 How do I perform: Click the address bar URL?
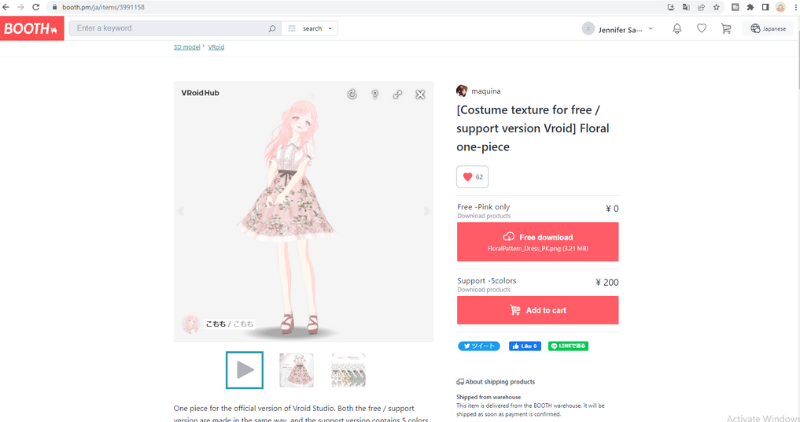click(x=103, y=7)
